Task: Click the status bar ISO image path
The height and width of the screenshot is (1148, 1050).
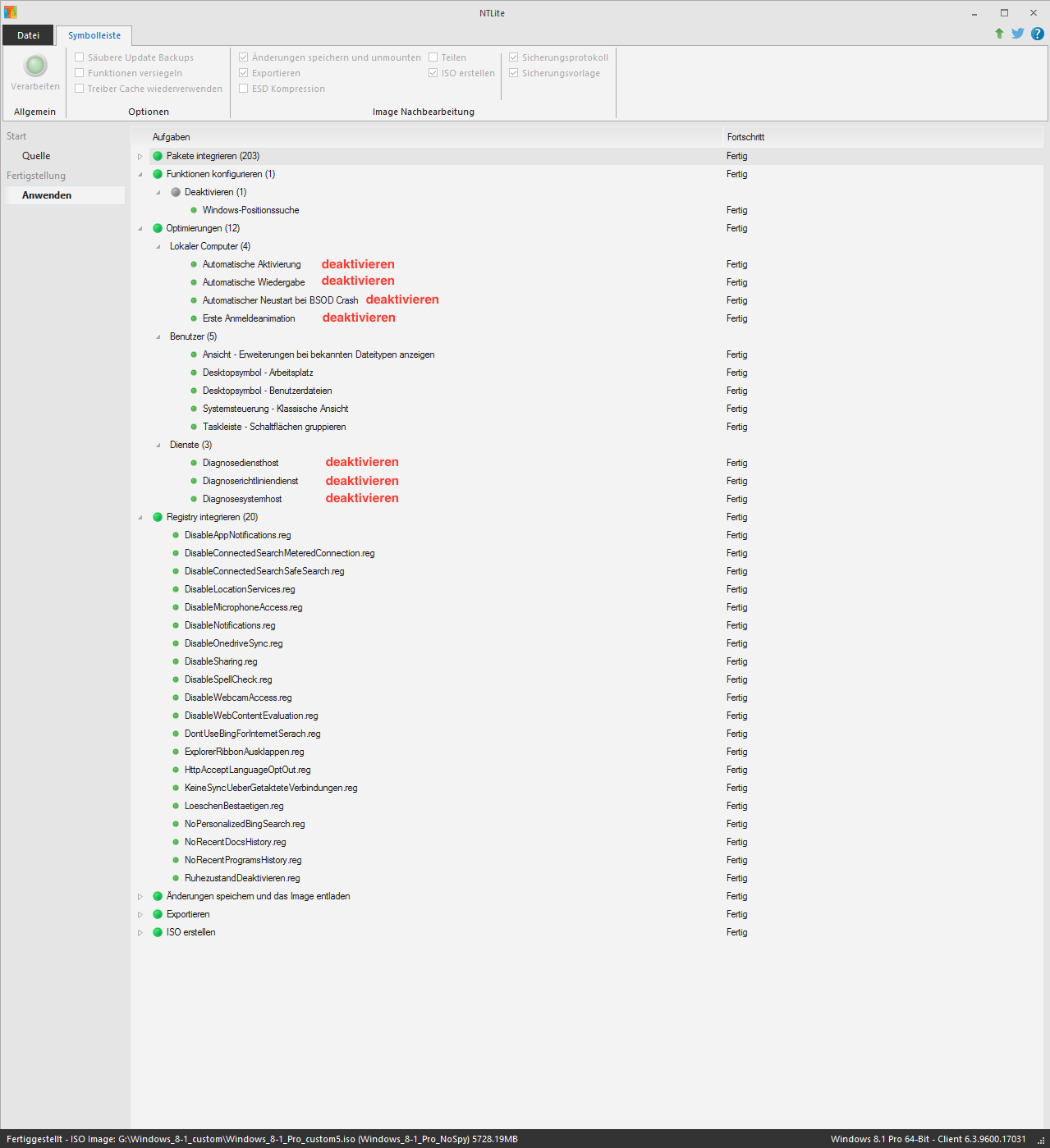Action: tap(262, 1139)
